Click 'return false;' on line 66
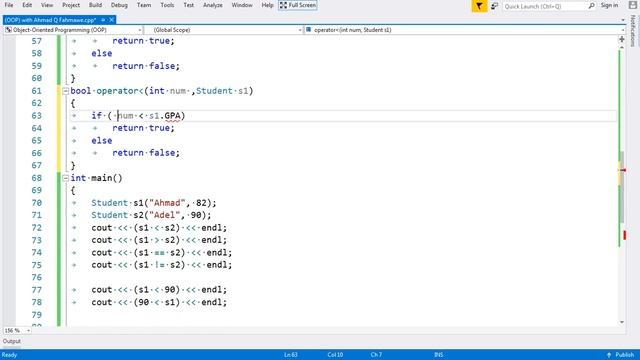 coord(146,153)
